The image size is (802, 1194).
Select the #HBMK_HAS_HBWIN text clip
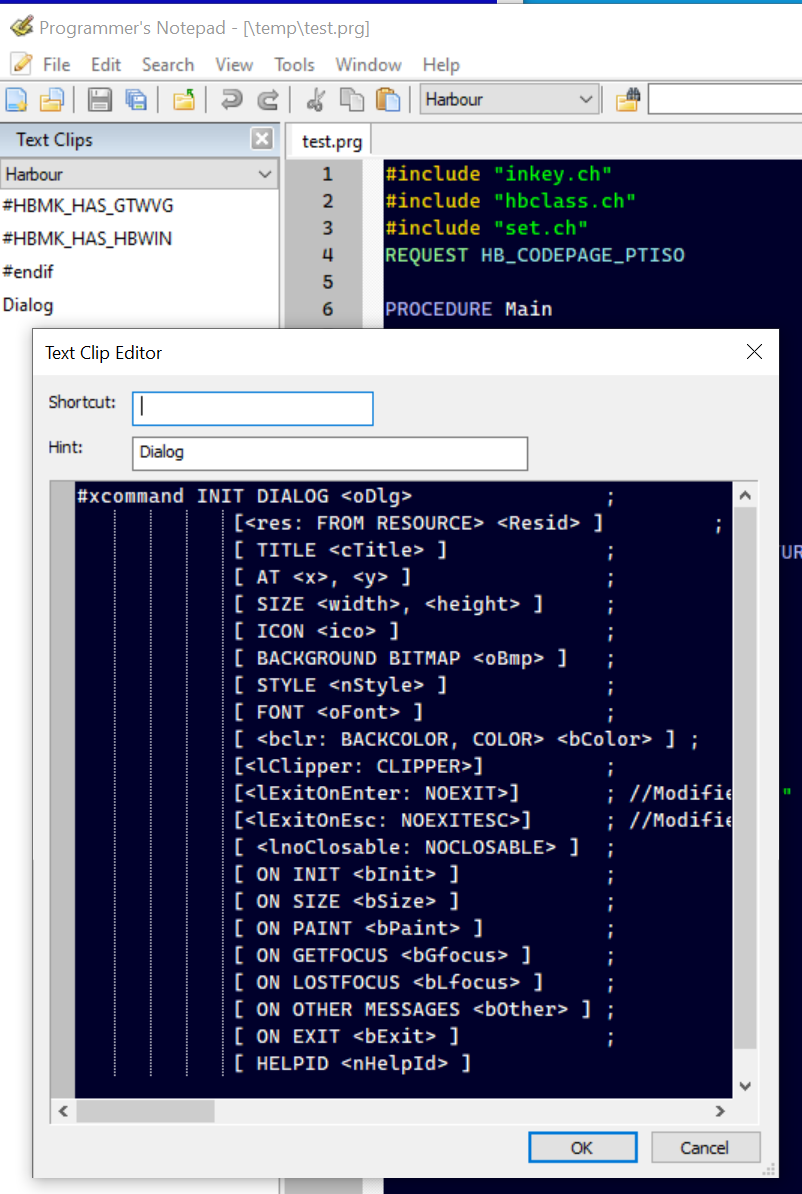click(x=88, y=239)
